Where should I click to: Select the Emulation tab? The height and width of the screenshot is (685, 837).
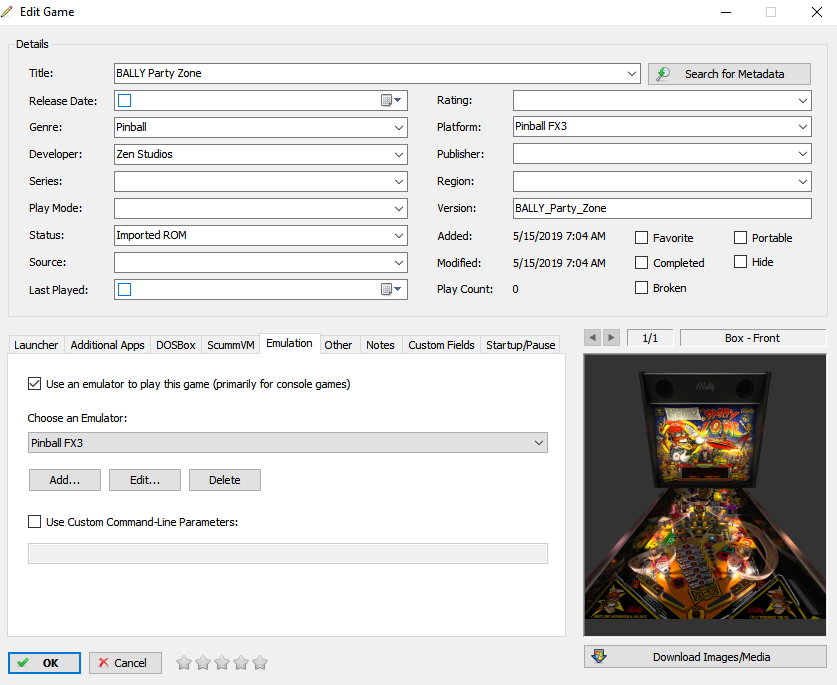(289, 343)
